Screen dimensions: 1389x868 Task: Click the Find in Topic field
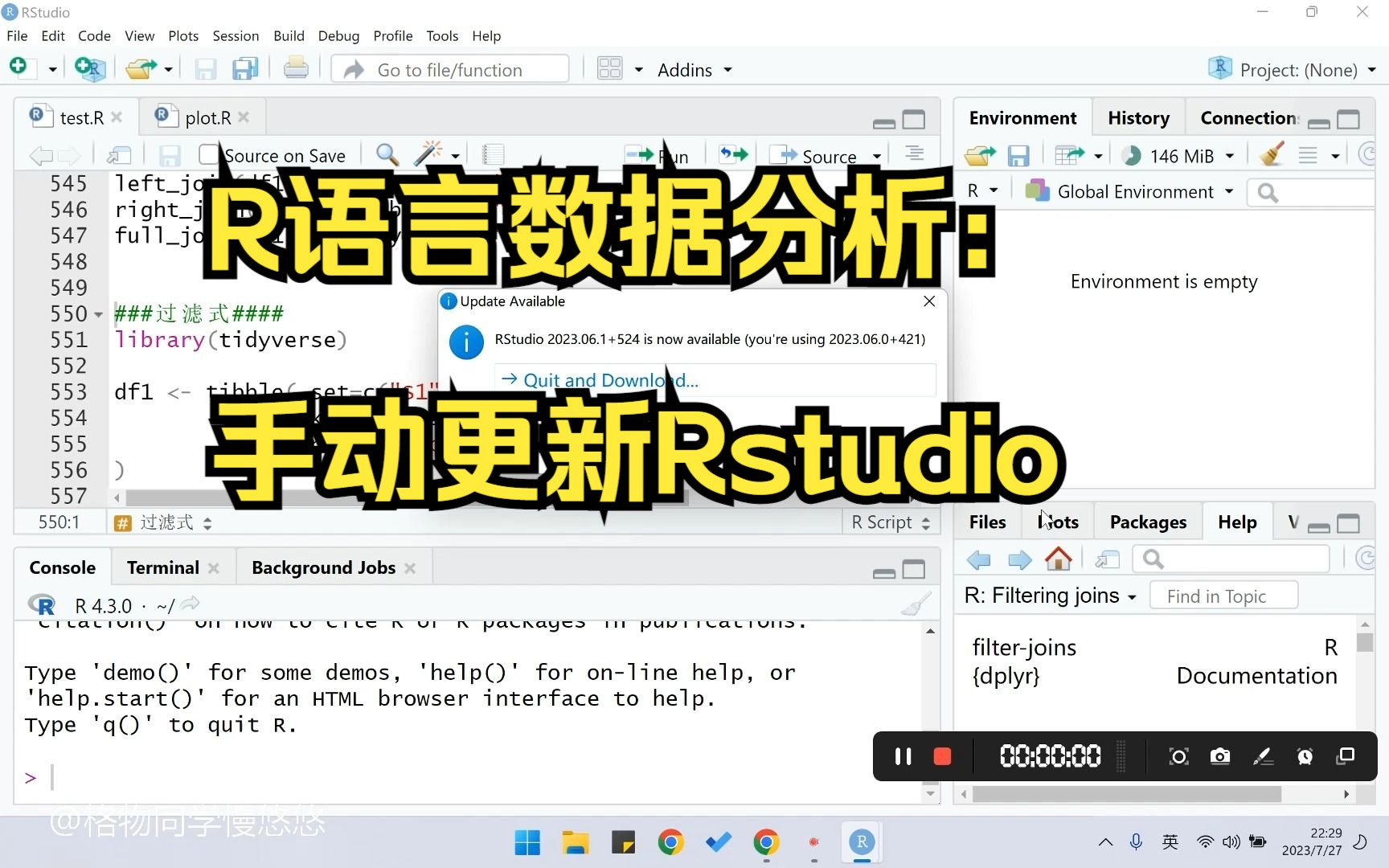coord(1223,596)
